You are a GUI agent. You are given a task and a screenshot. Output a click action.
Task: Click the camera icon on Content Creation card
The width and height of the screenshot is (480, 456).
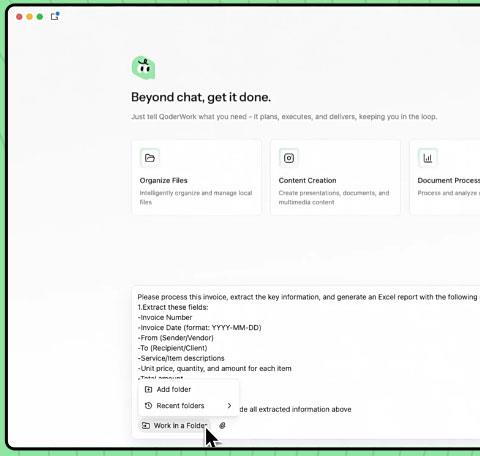[x=289, y=158]
